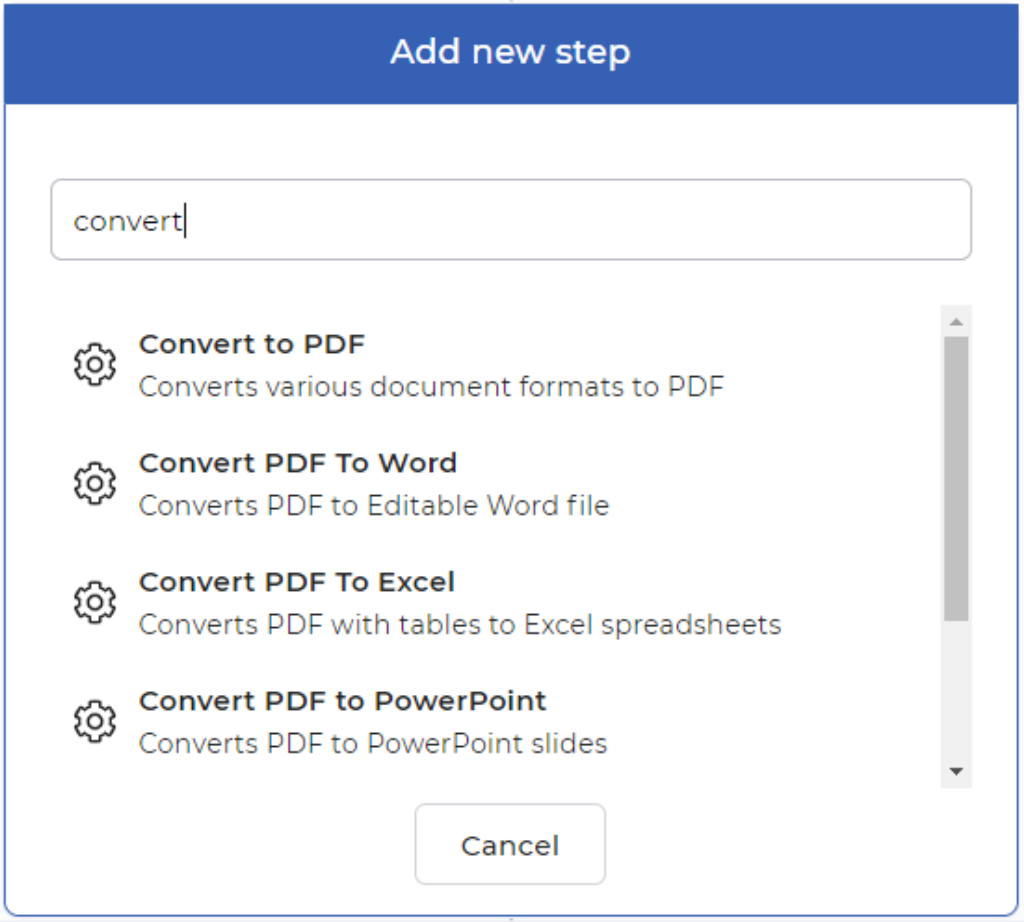Click the typed 'convert' text in search box

tap(127, 221)
